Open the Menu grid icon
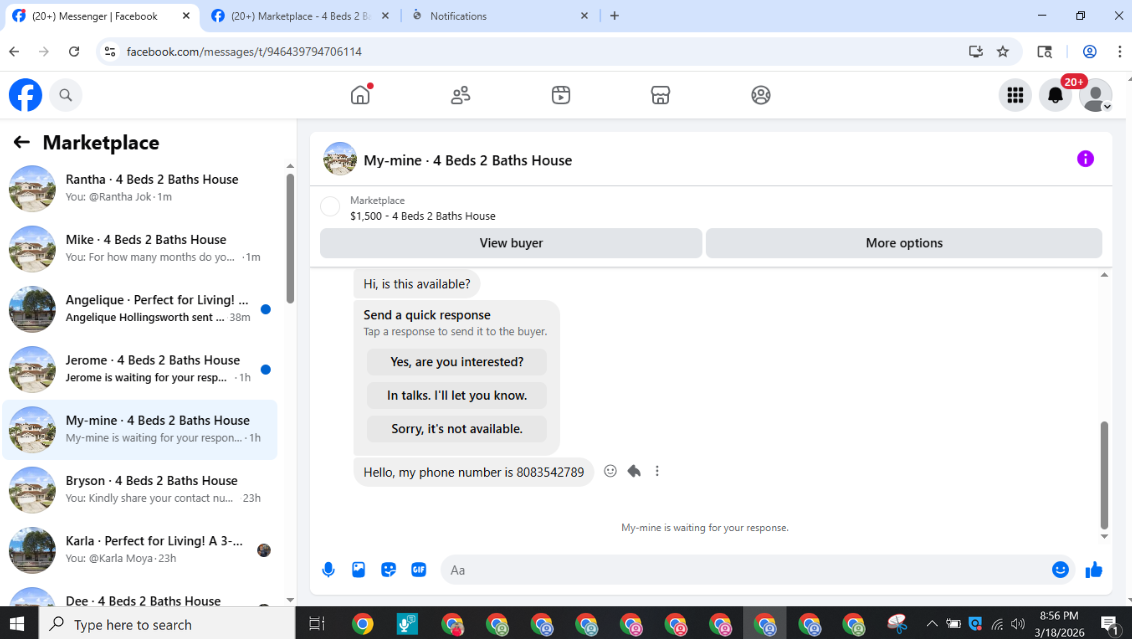 tap(1015, 95)
